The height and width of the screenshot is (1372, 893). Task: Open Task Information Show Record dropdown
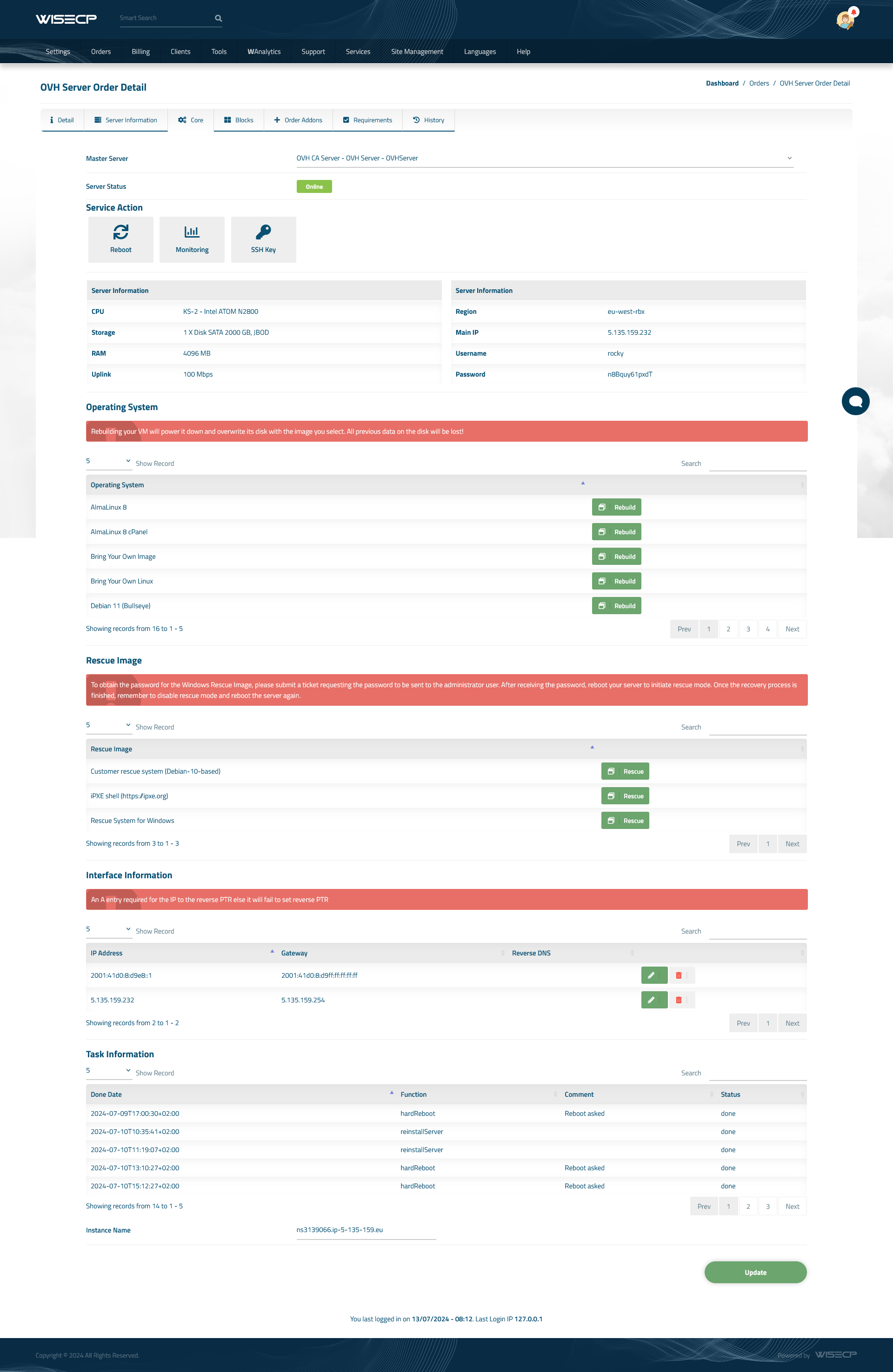click(109, 1071)
